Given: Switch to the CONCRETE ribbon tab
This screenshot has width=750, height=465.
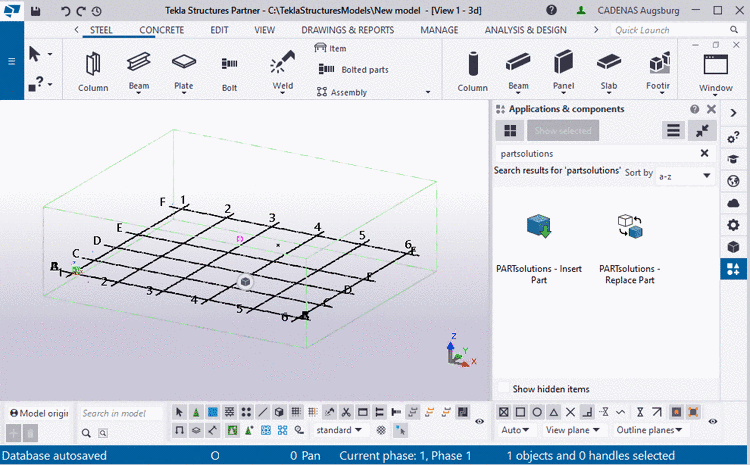Looking at the screenshot, I should 161,30.
